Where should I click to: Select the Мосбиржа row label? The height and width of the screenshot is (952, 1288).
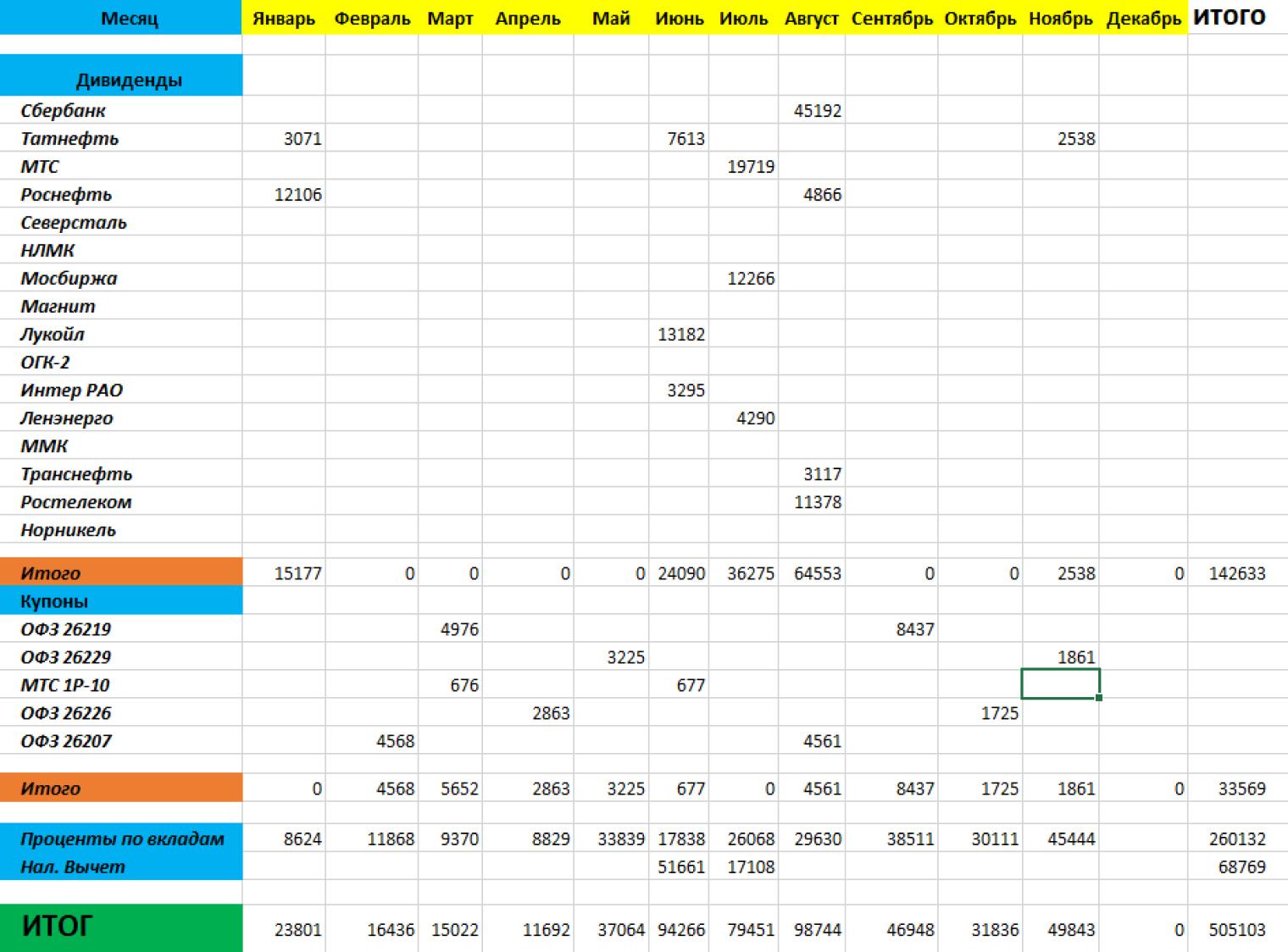[x=69, y=278]
